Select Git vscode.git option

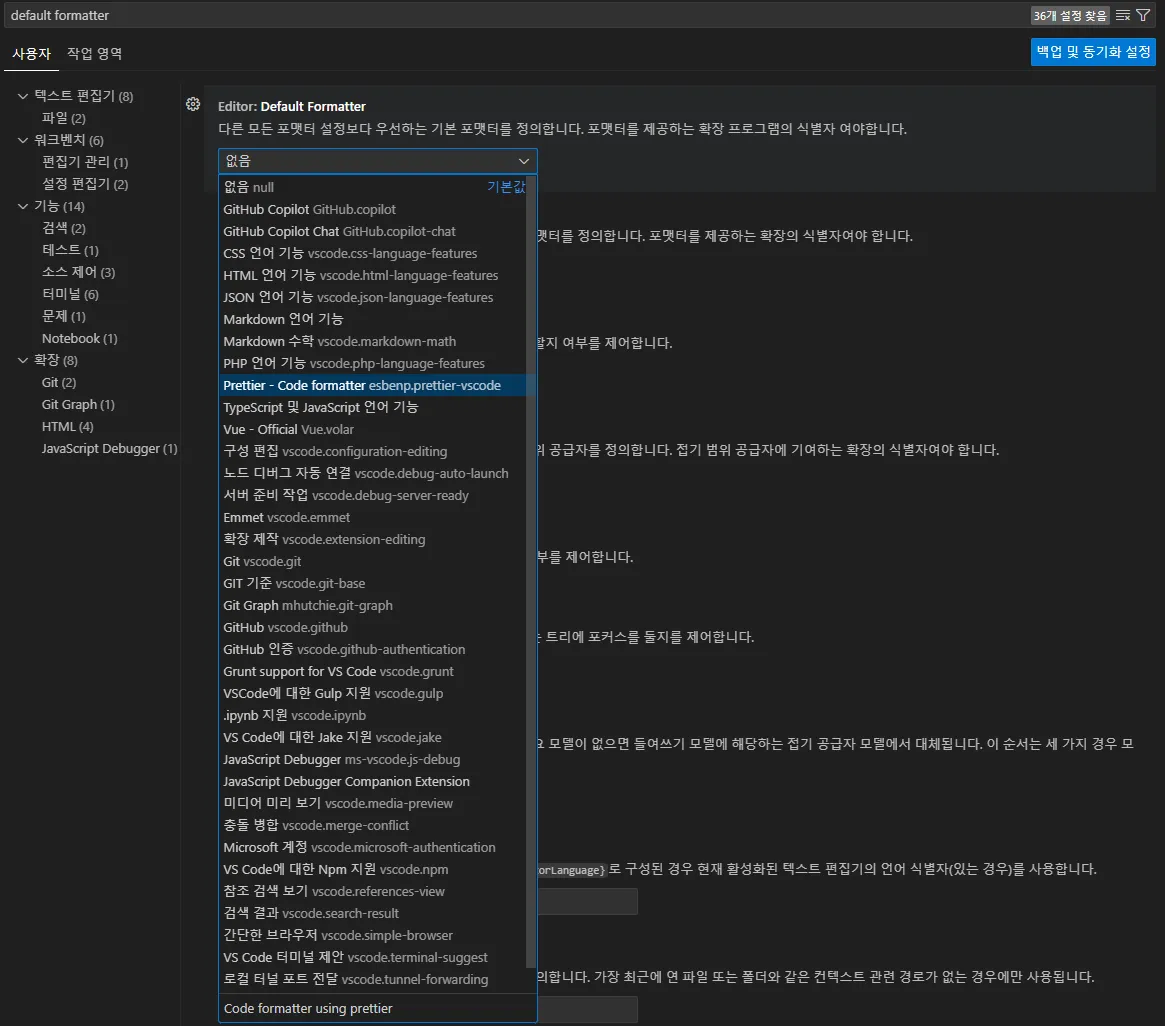[373, 561]
